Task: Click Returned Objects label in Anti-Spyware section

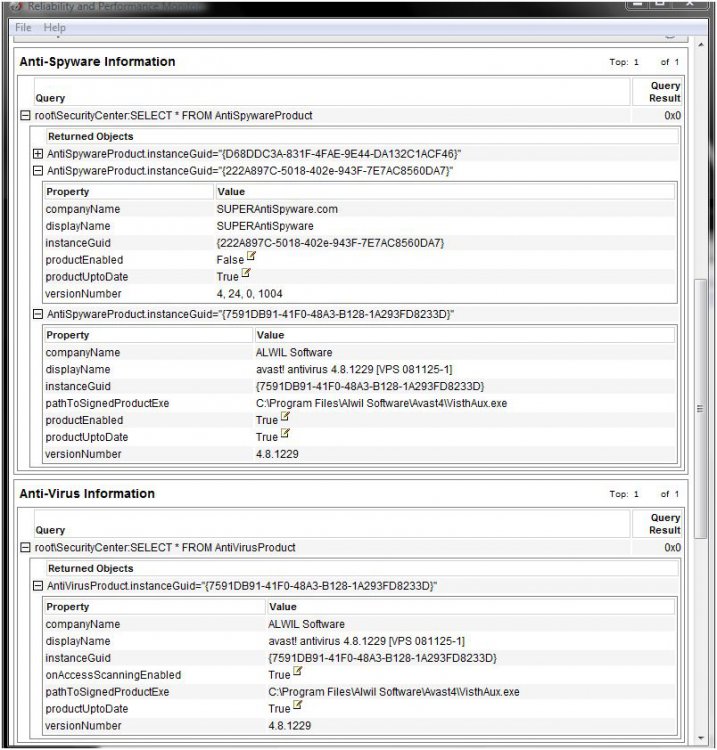Action: tap(90, 137)
